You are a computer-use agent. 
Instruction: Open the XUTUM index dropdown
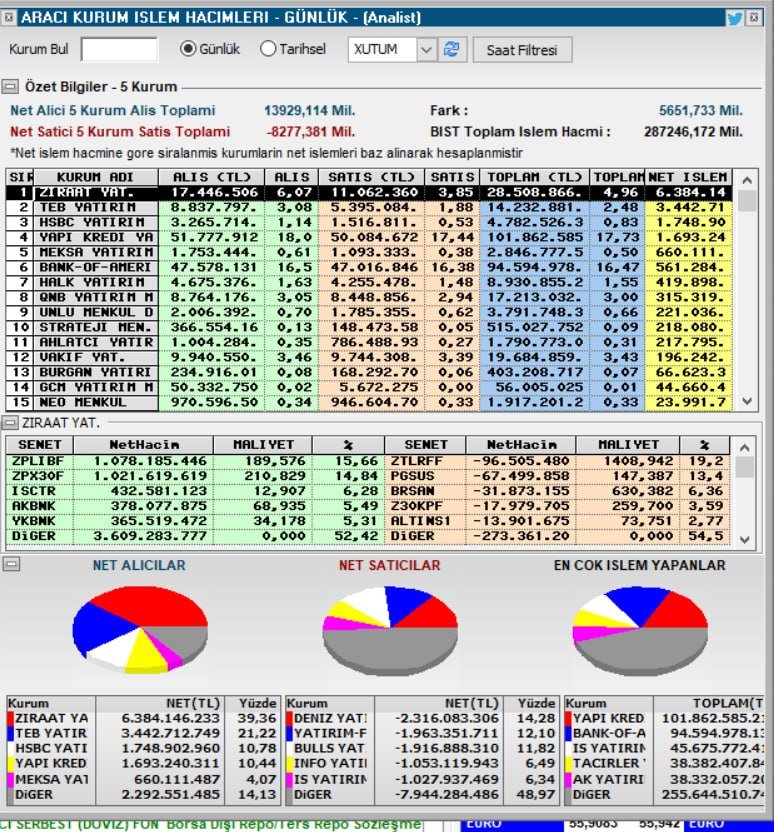click(426, 50)
